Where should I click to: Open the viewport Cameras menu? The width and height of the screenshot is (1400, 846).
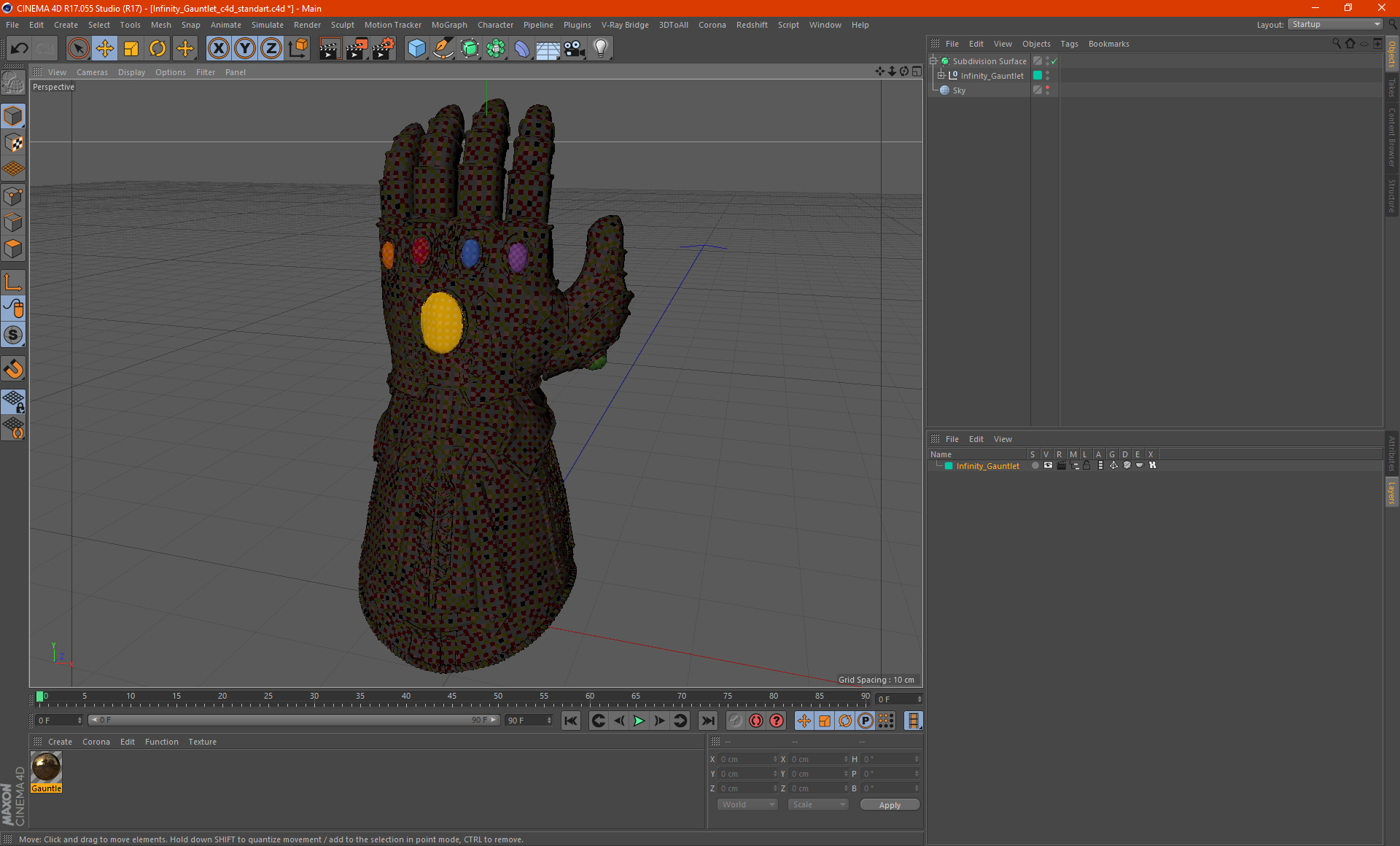click(x=92, y=72)
